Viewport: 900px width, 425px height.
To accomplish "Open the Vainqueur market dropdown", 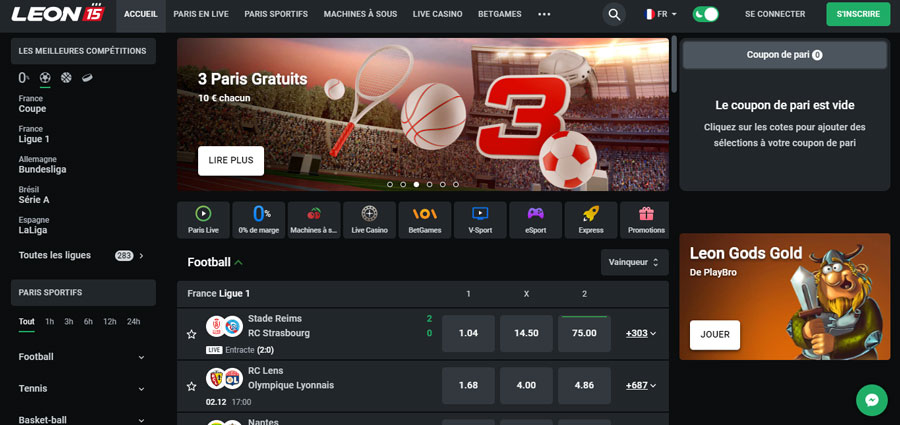I will 634,262.
